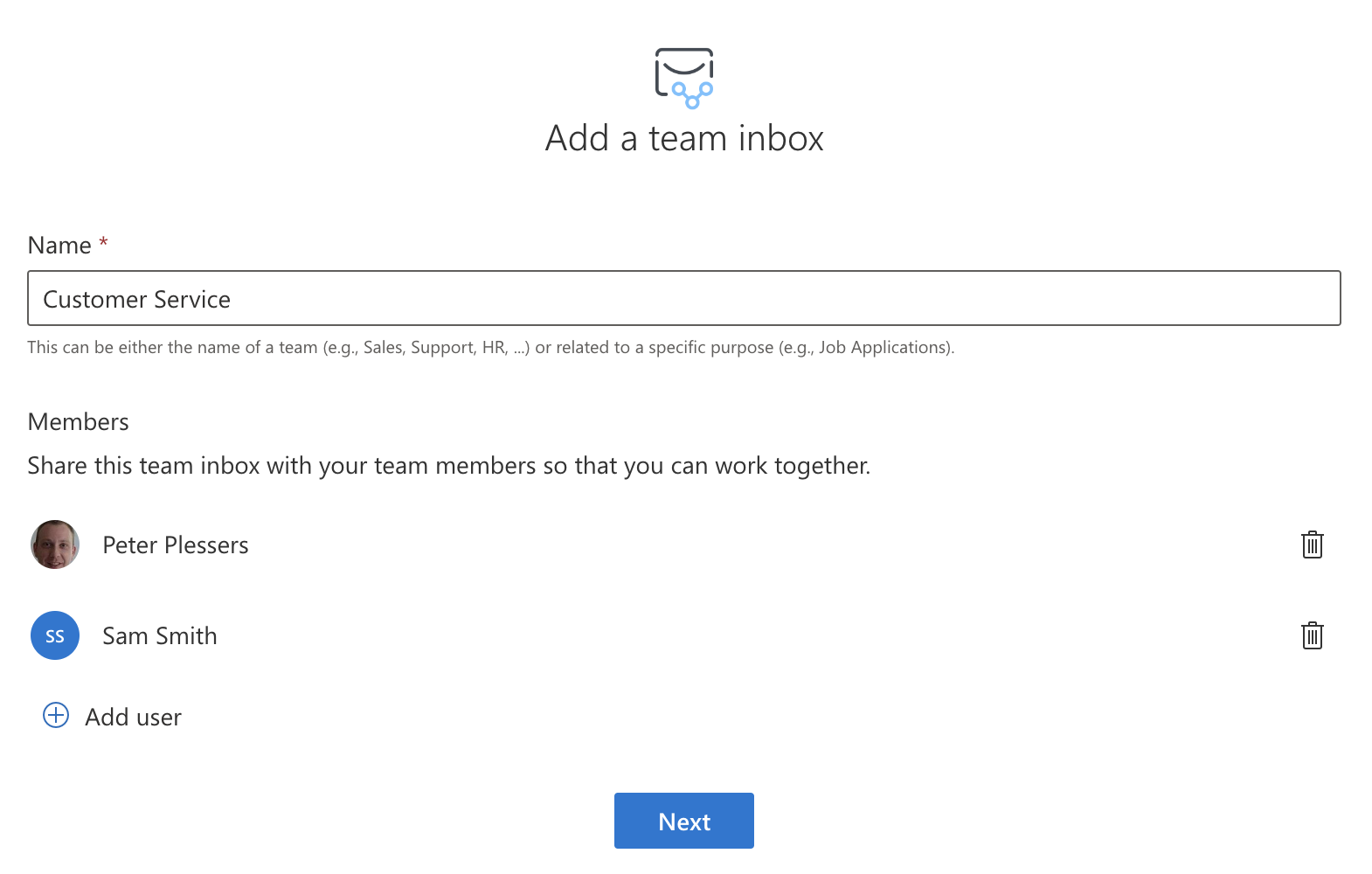Click 'Sales, Support, HR' in the hint text
1372x874 pixels.
(434, 348)
